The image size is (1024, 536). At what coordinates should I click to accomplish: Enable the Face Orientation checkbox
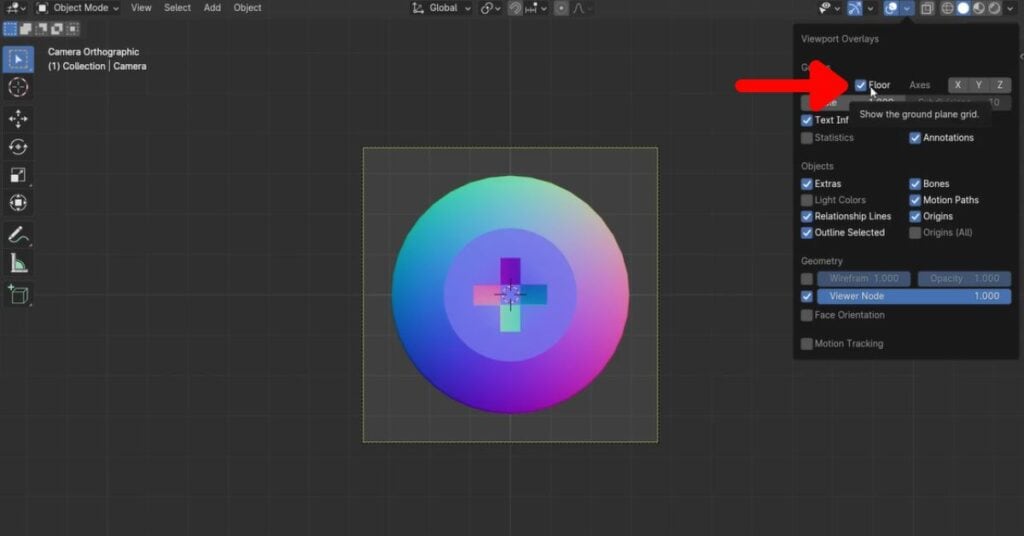point(807,315)
